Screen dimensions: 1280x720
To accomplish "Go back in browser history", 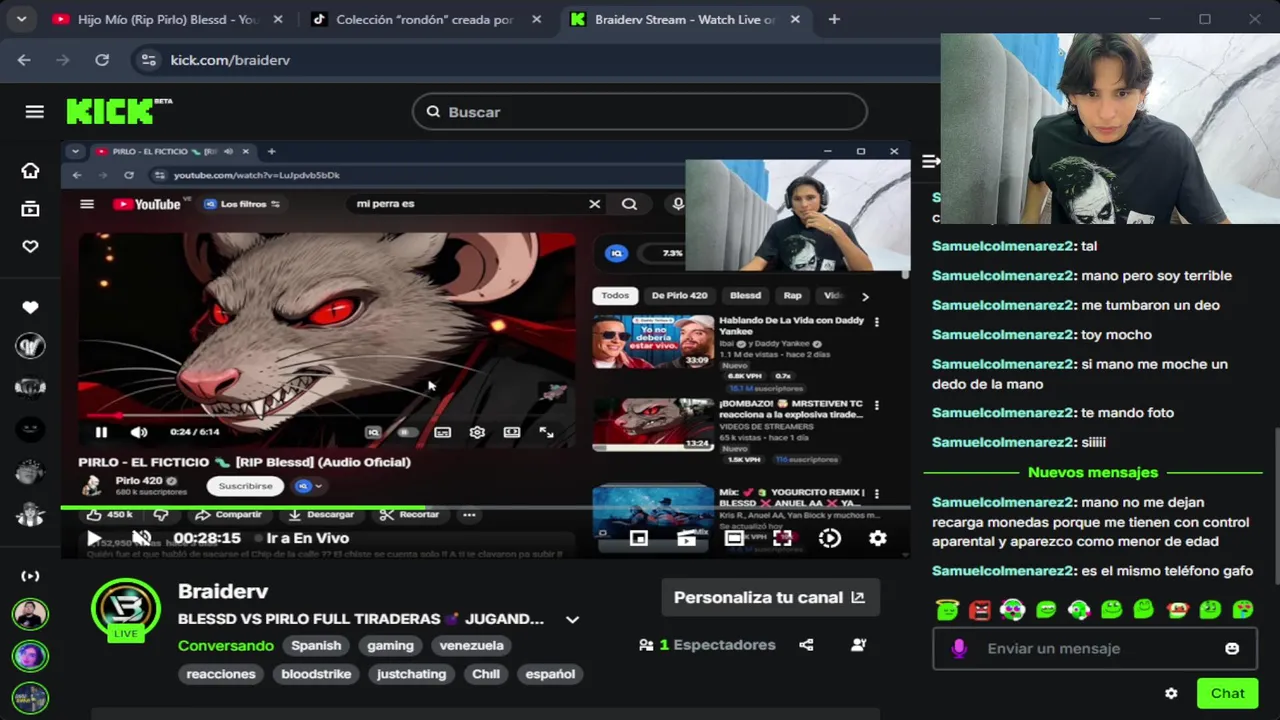I will coord(24,60).
